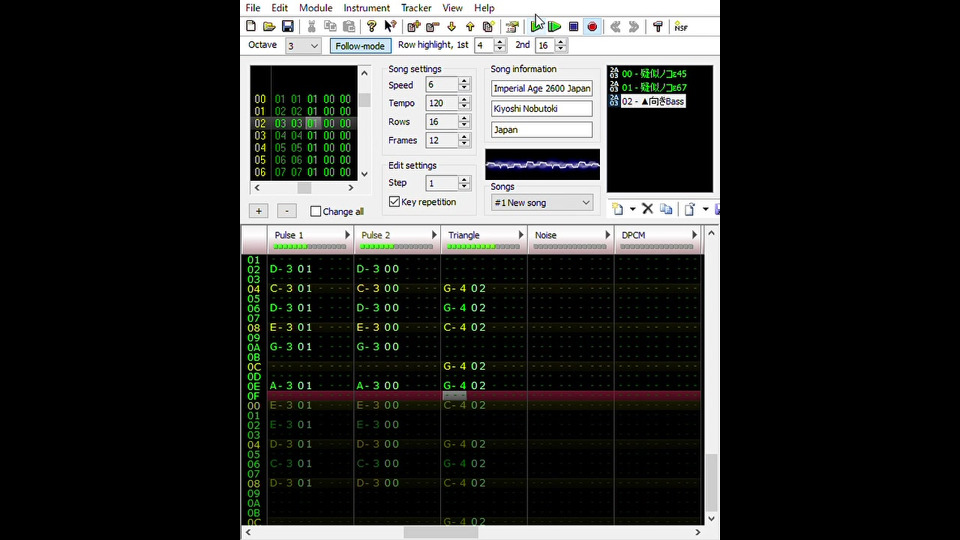Click the Play pattern looped icon
Screen dimensions: 960x540
coord(555,27)
